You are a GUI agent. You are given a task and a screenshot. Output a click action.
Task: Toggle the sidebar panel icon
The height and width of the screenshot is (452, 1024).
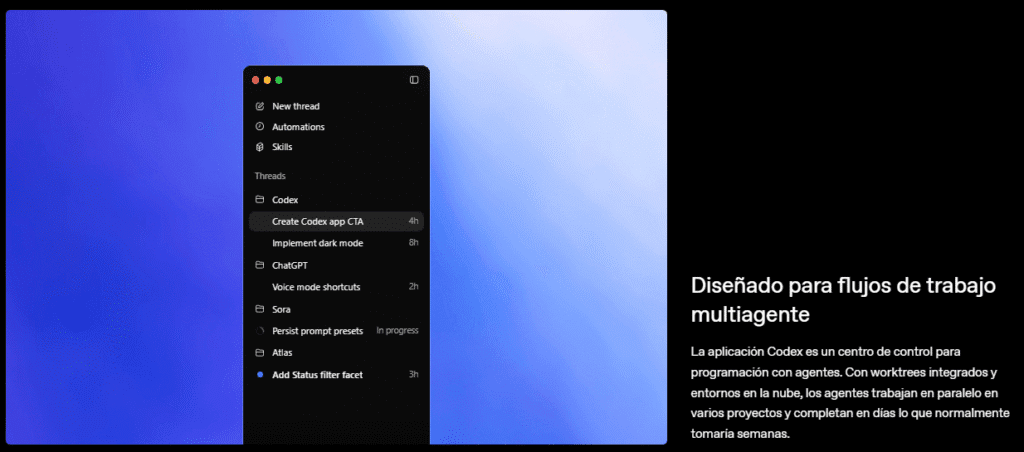click(414, 80)
